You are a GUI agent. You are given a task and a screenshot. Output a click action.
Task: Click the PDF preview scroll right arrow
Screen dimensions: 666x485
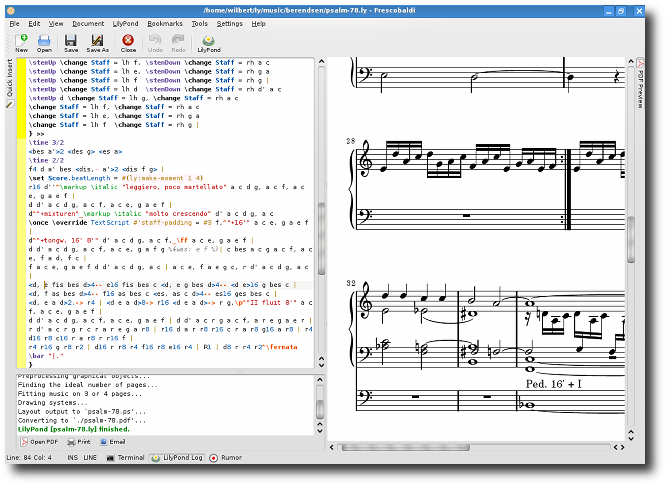[x=622, y=447]
